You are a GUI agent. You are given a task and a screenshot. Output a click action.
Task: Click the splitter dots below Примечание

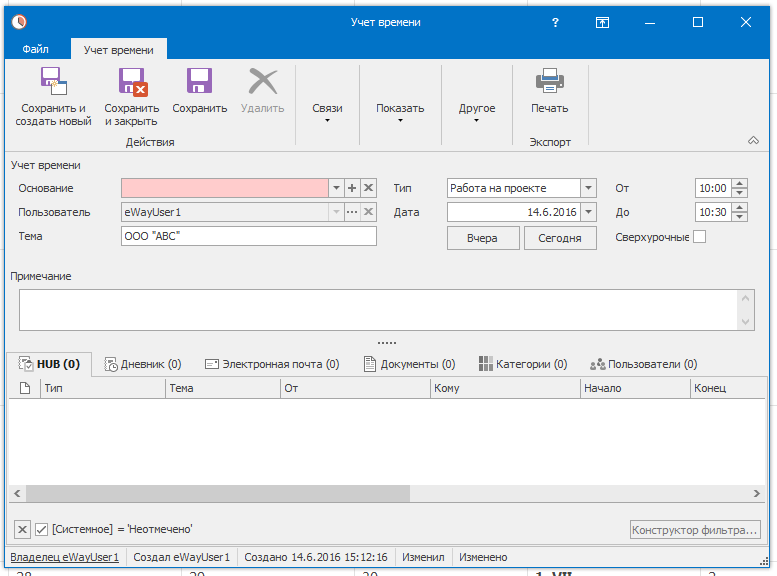coord(387,343)
